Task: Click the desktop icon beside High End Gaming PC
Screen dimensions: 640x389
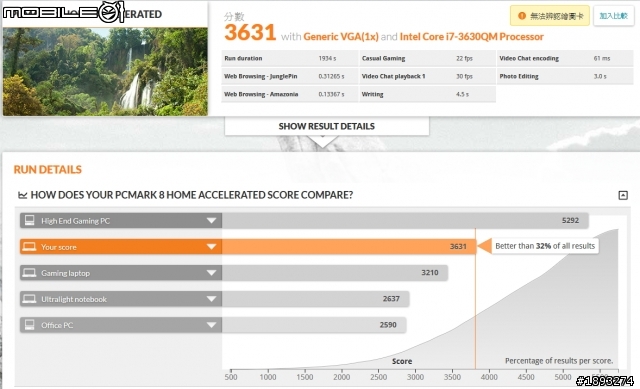Action: coord(29,220)
